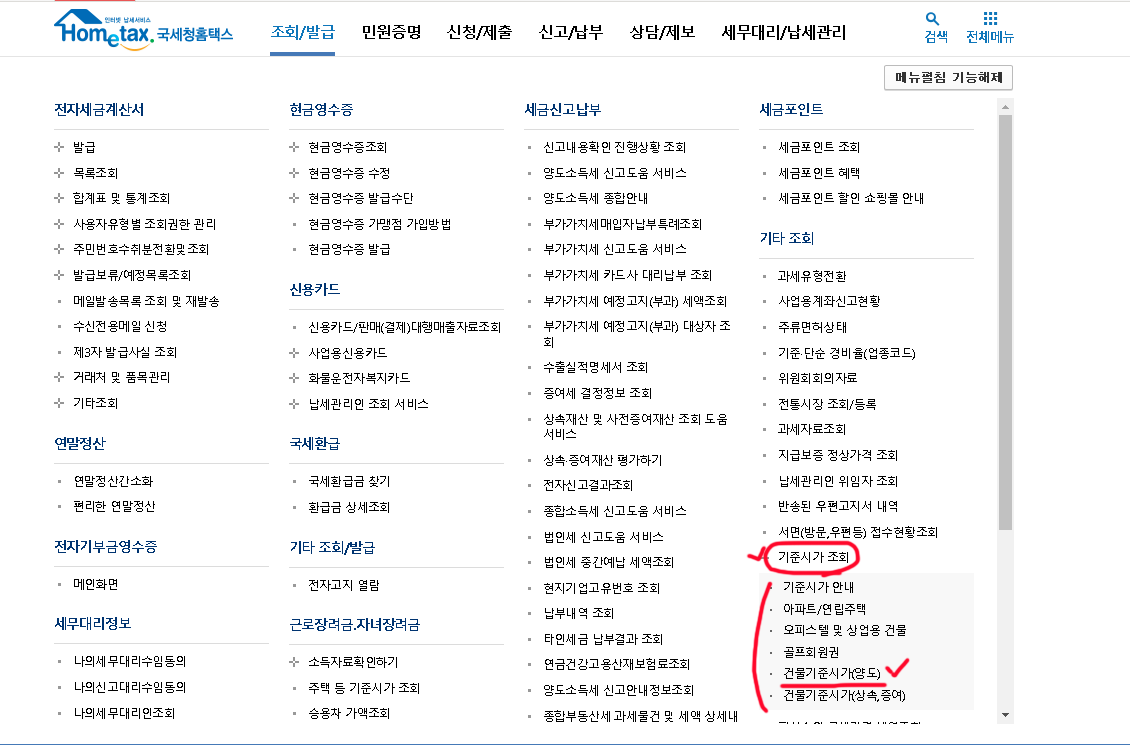This screenshot has height=745, width=1130.
Task: Select 건물기준시가(양도) submenu item
Action: (832, 673)
